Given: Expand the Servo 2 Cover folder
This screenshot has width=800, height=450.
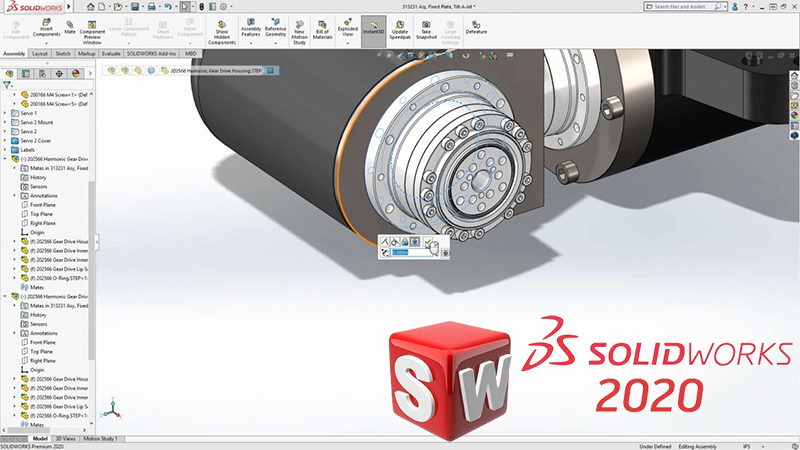Looking at the screenshot, I should click(5, 140).
